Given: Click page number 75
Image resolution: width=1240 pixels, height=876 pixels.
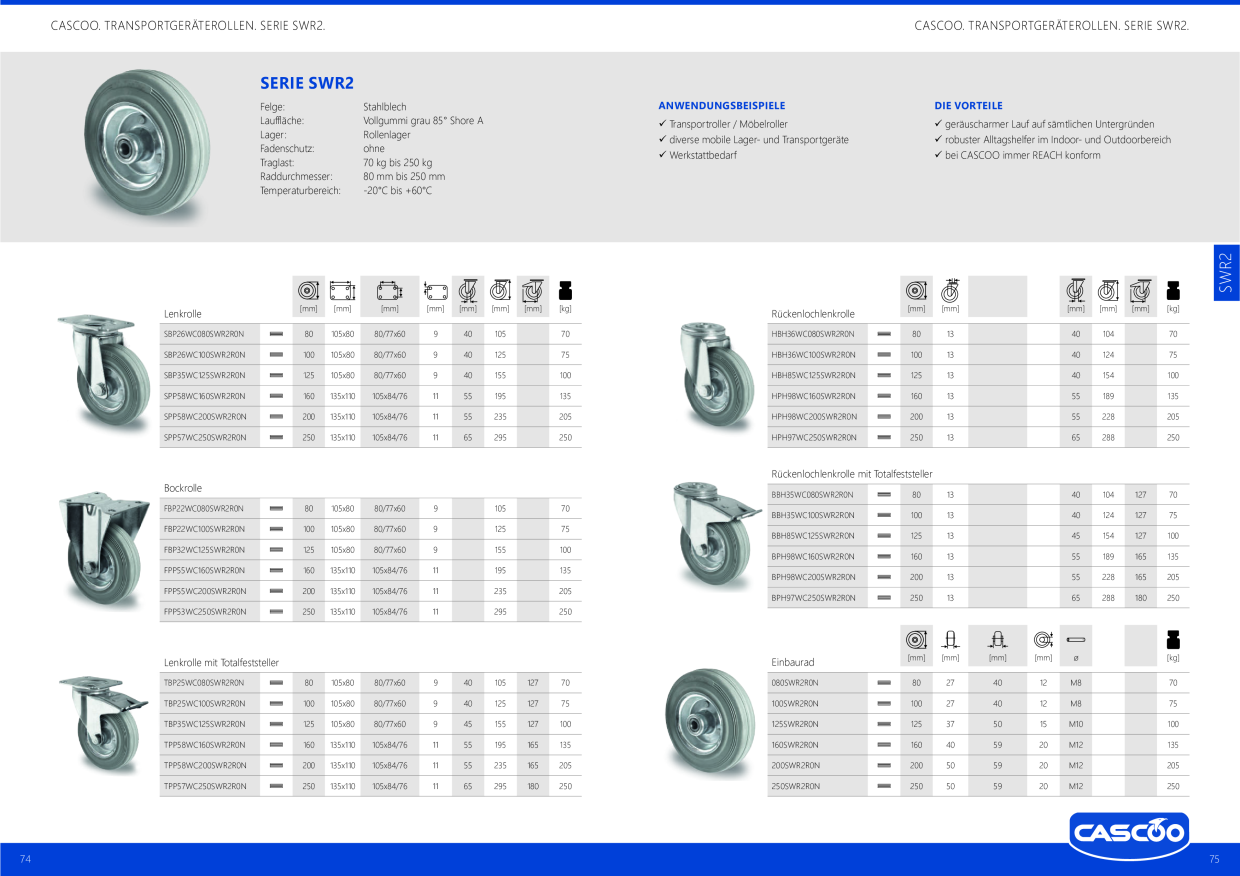Looking at the screenshot, I should 1214,860.
